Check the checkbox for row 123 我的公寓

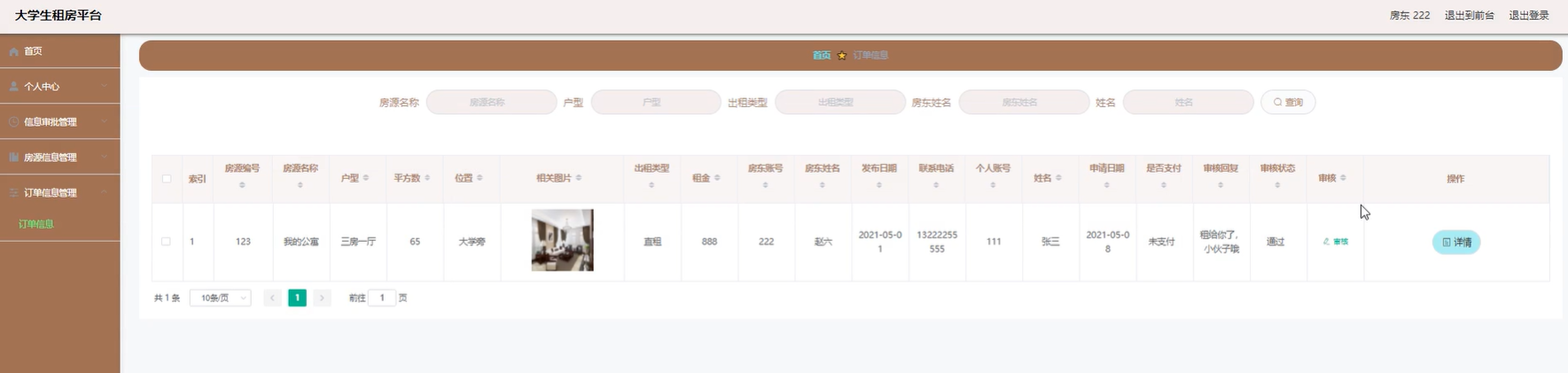click(x=166, y=241)
